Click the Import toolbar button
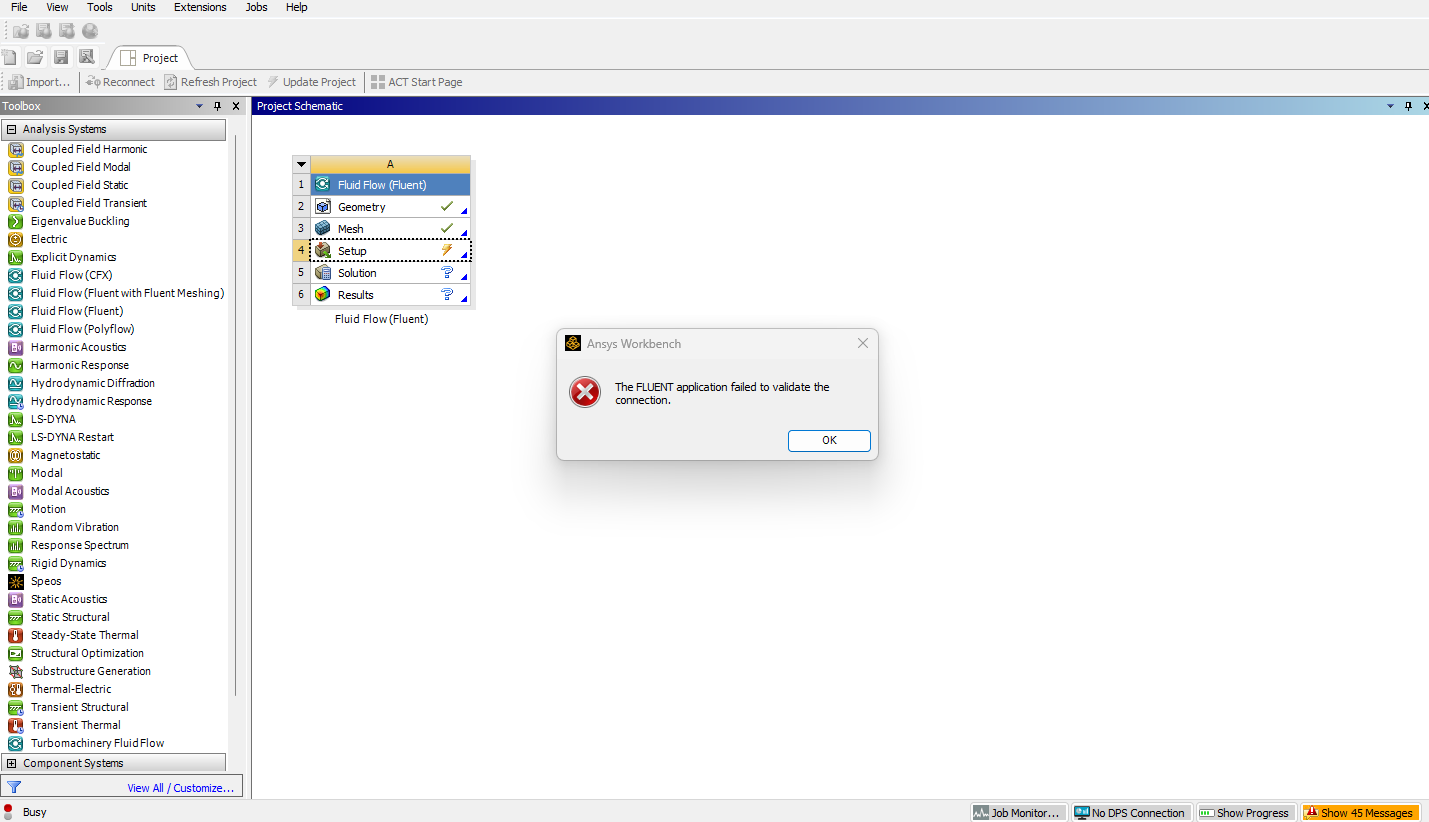 coord(40,82)
